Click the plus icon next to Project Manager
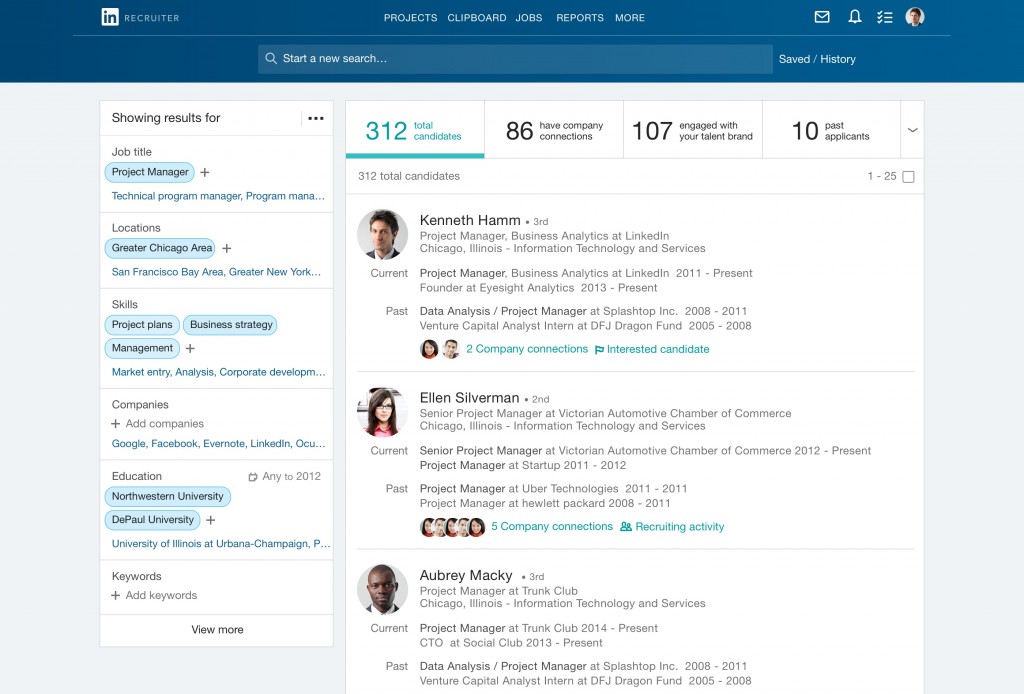The image size is (1024, 694). click(x=205, y=172)
